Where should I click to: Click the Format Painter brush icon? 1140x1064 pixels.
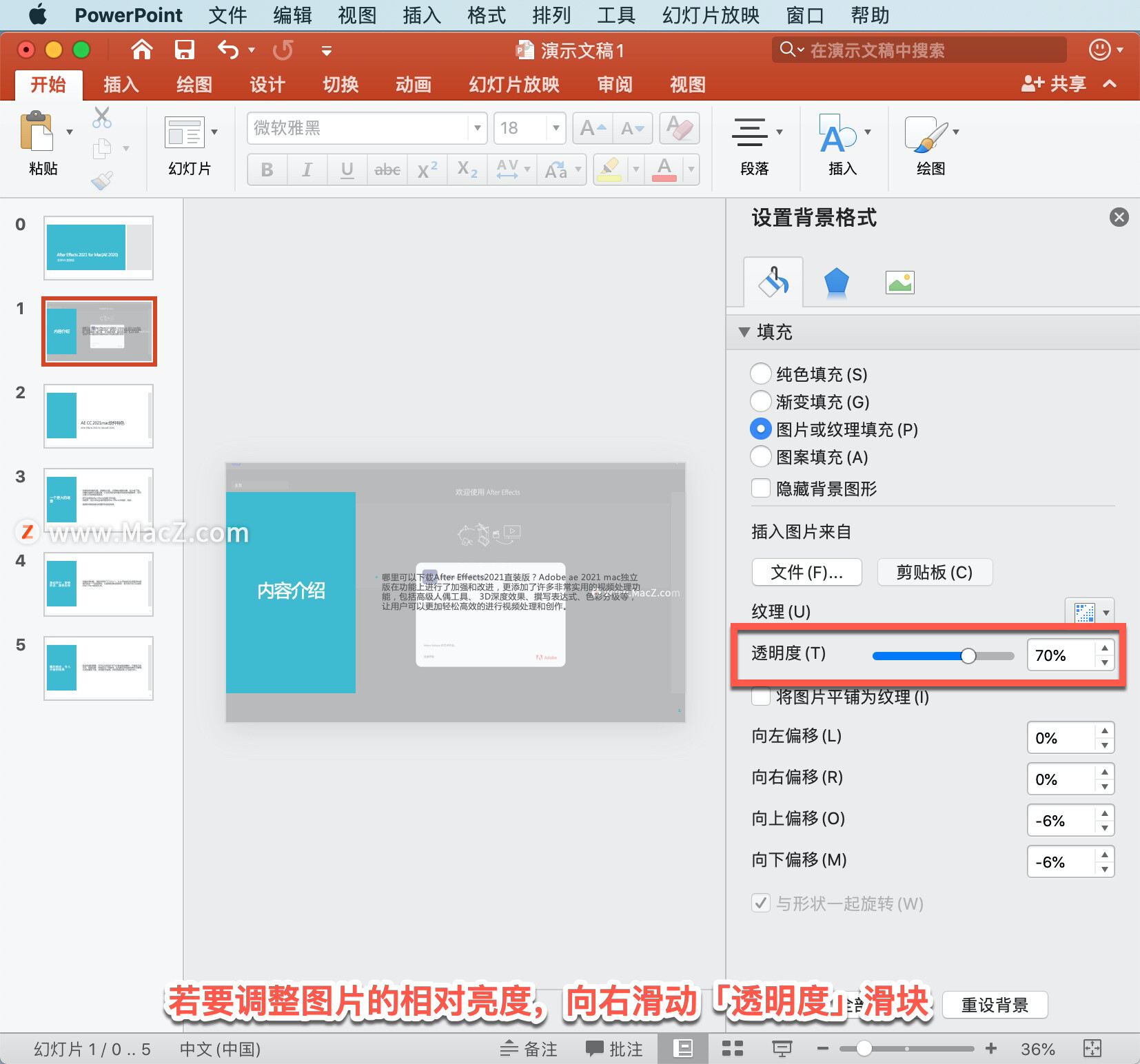pyautogui.click(x=102, y=180)
